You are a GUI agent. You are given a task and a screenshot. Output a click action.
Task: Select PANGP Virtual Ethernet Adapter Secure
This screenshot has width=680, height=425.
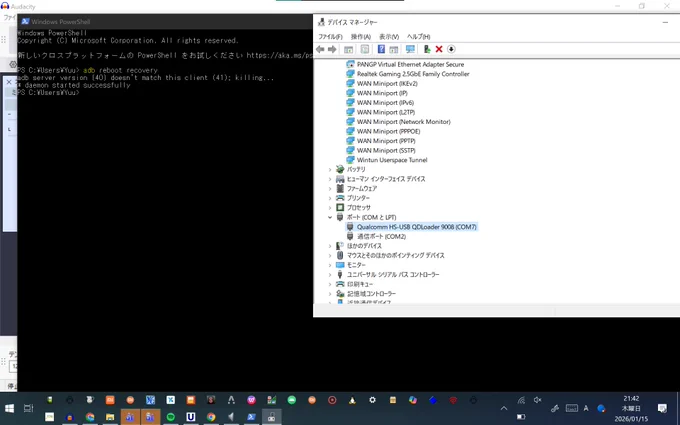pyautogui.click(x=410, y=64)
